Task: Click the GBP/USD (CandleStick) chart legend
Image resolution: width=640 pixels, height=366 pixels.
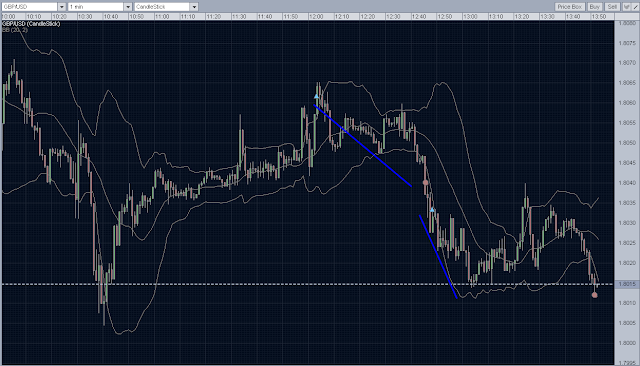Action: point(31,24)
